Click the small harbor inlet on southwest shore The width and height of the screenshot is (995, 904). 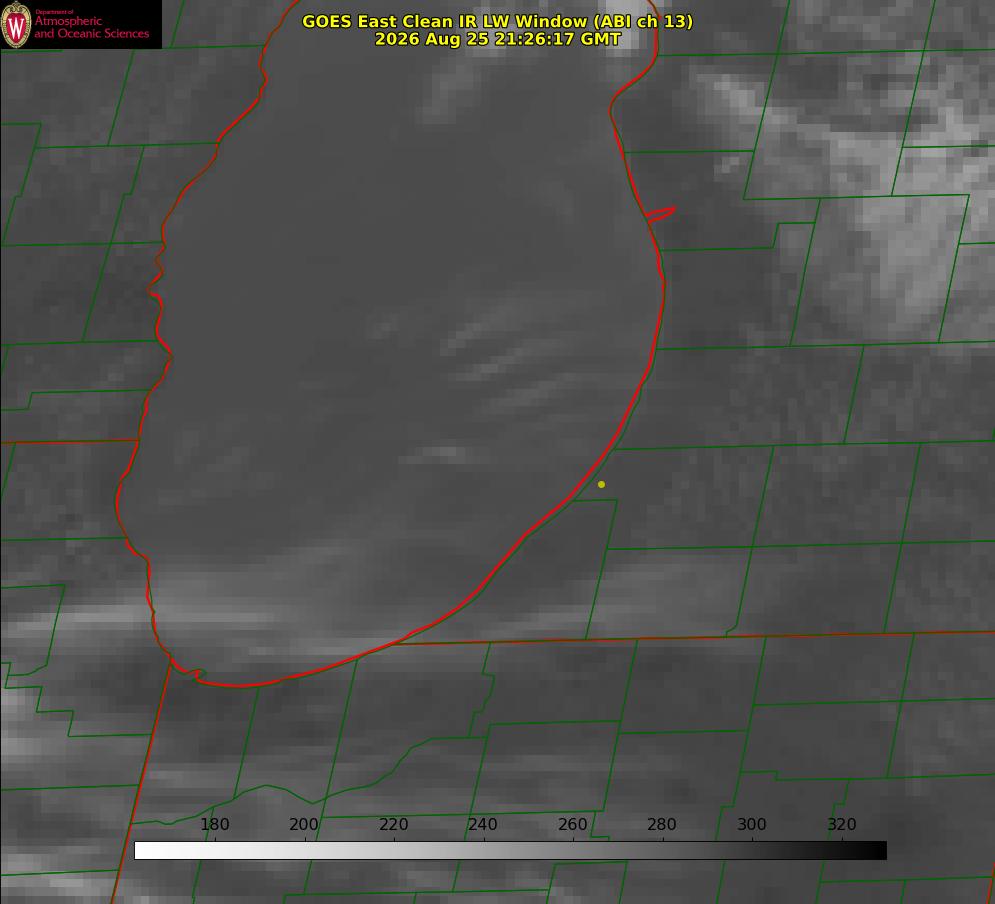(190, 673)
